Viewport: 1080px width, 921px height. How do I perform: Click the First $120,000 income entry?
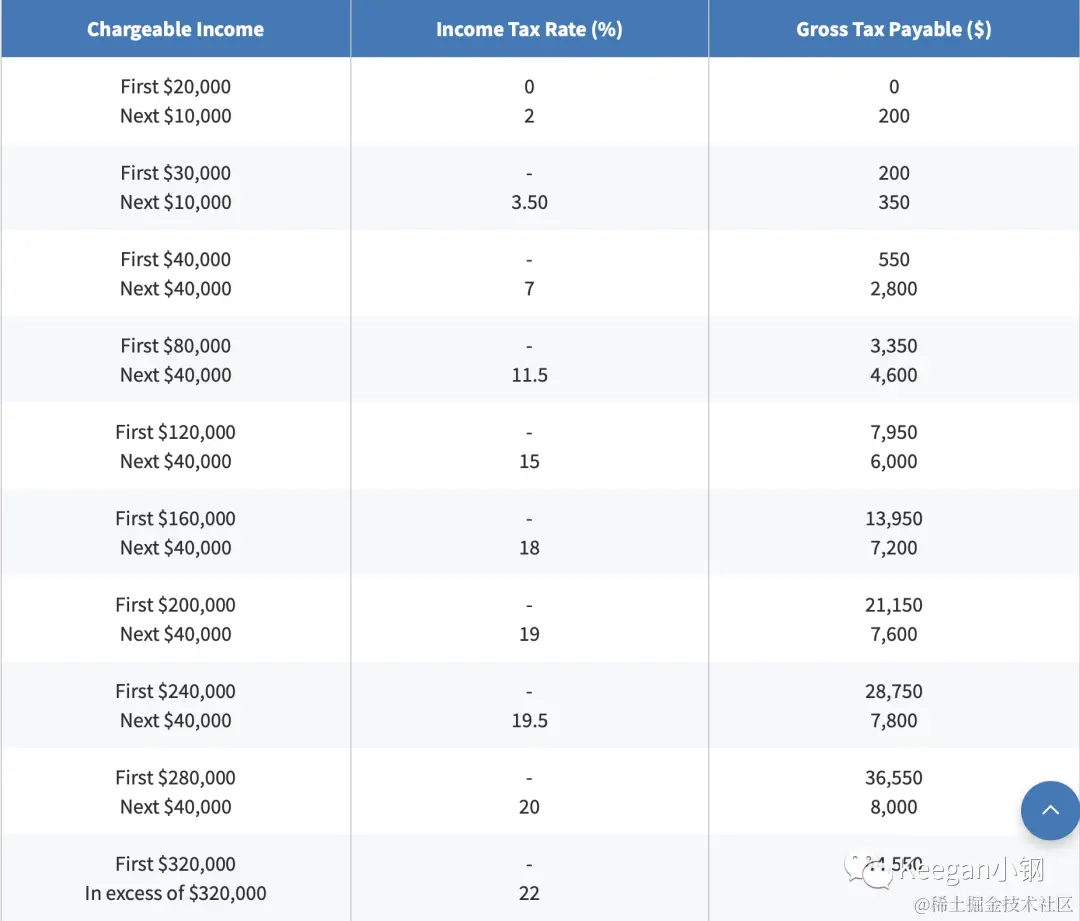(x=175, y=432)
